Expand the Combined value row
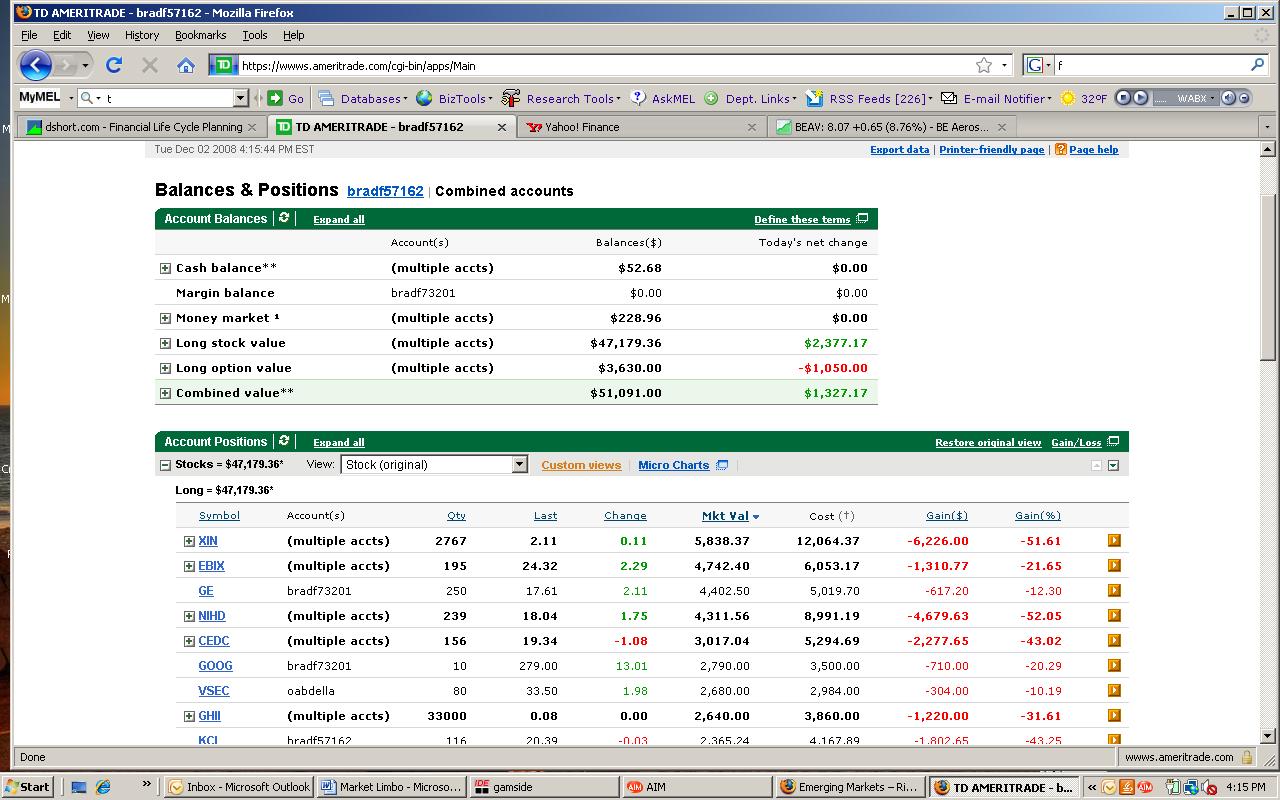The image size is (1280, 800). point(165,393)
